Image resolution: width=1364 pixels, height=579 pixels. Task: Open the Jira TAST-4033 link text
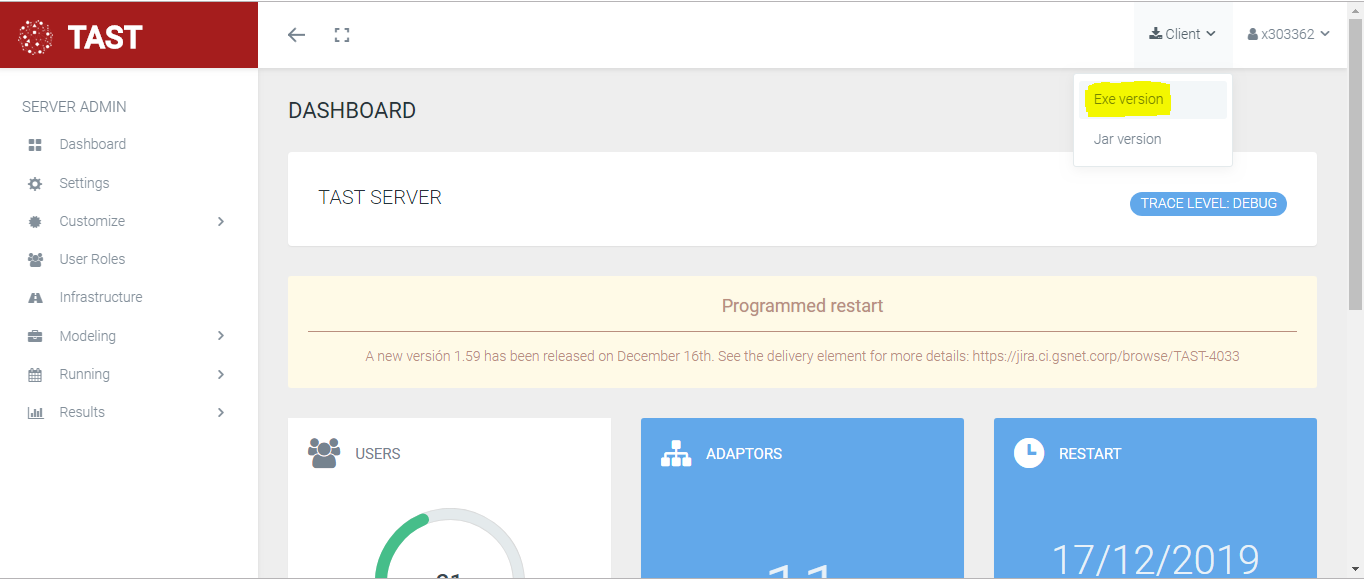[1105, 356]
